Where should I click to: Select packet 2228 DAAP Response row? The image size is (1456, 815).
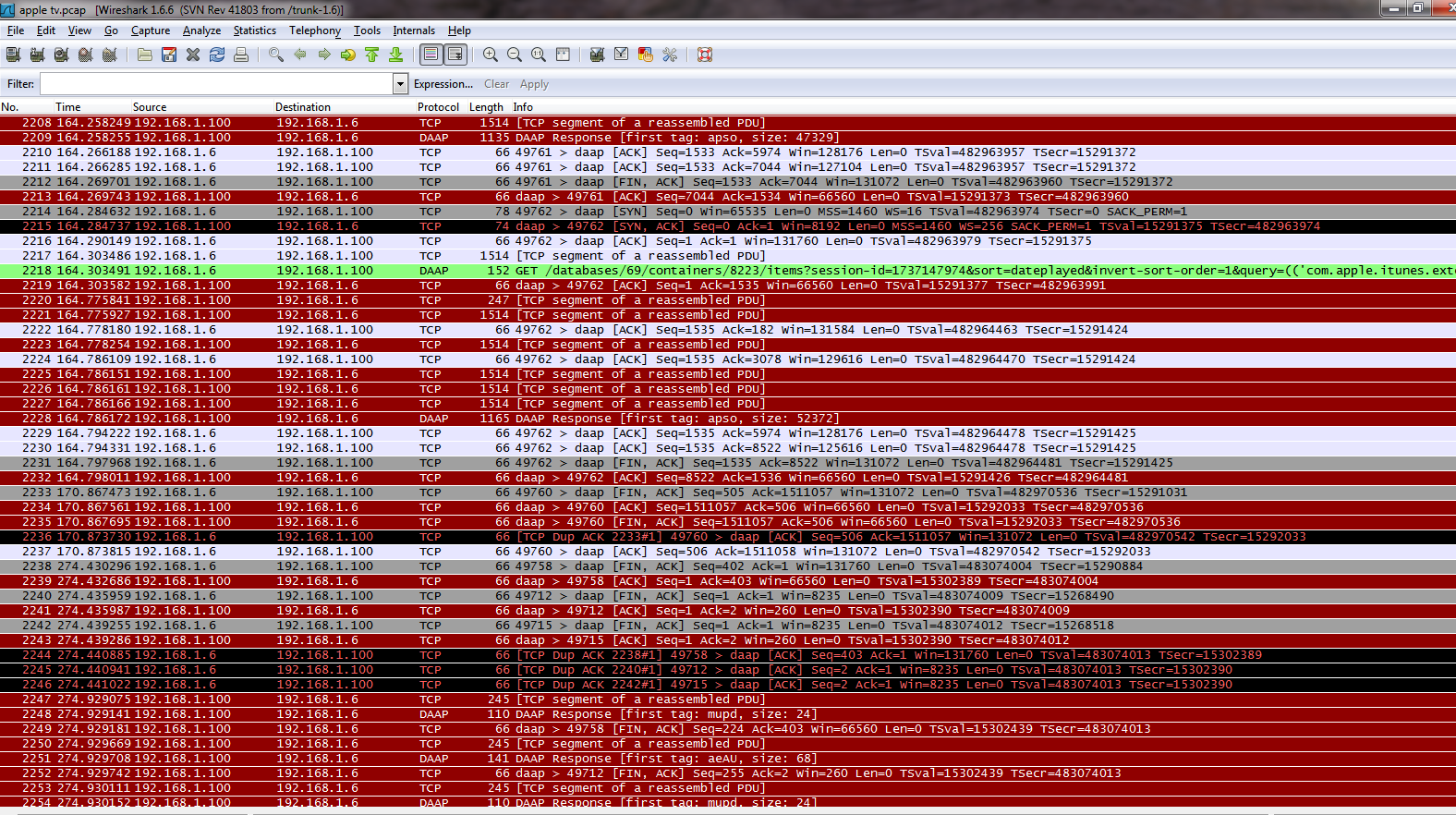[728, 419]
